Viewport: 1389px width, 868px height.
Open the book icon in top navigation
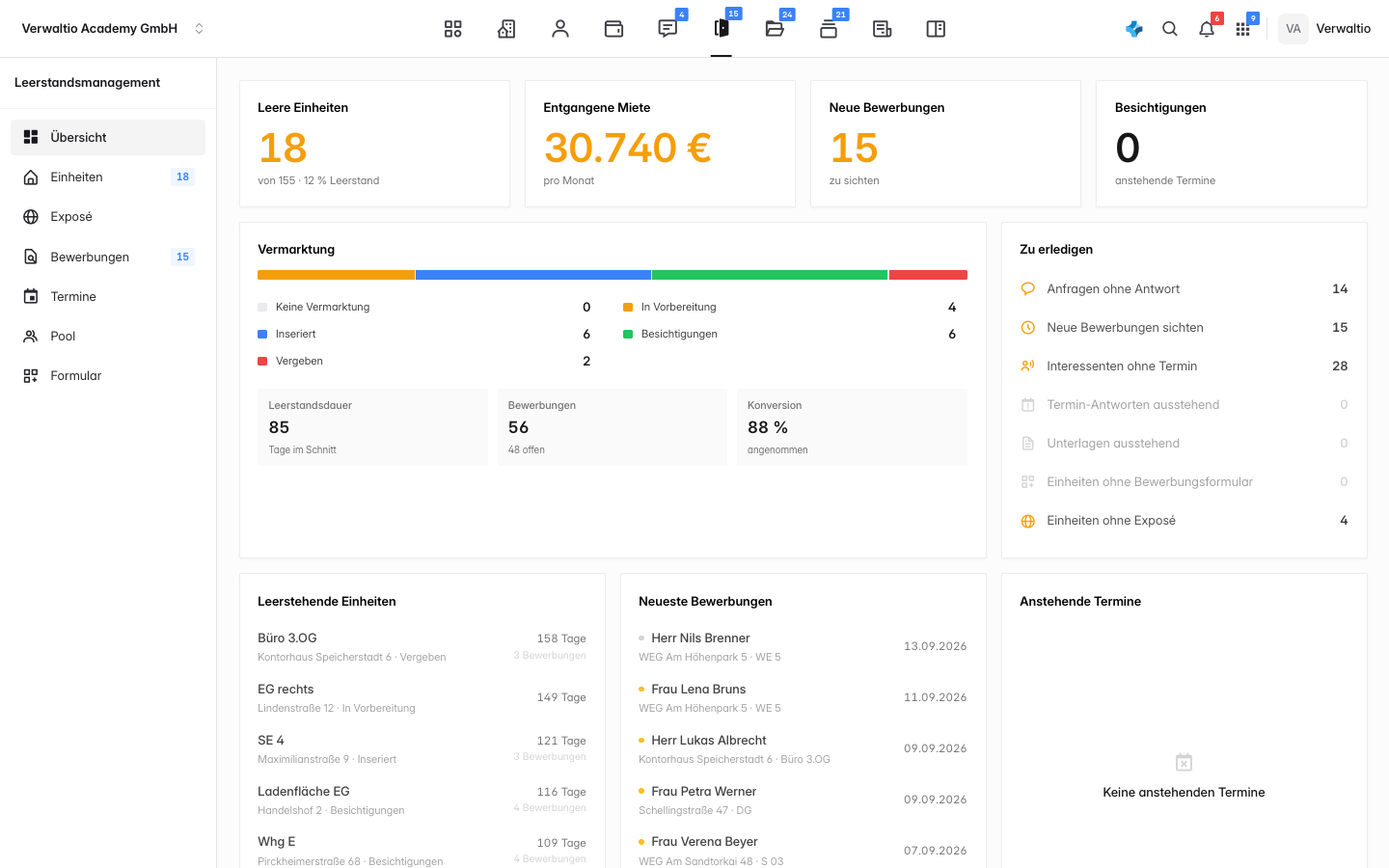[936, 29]
